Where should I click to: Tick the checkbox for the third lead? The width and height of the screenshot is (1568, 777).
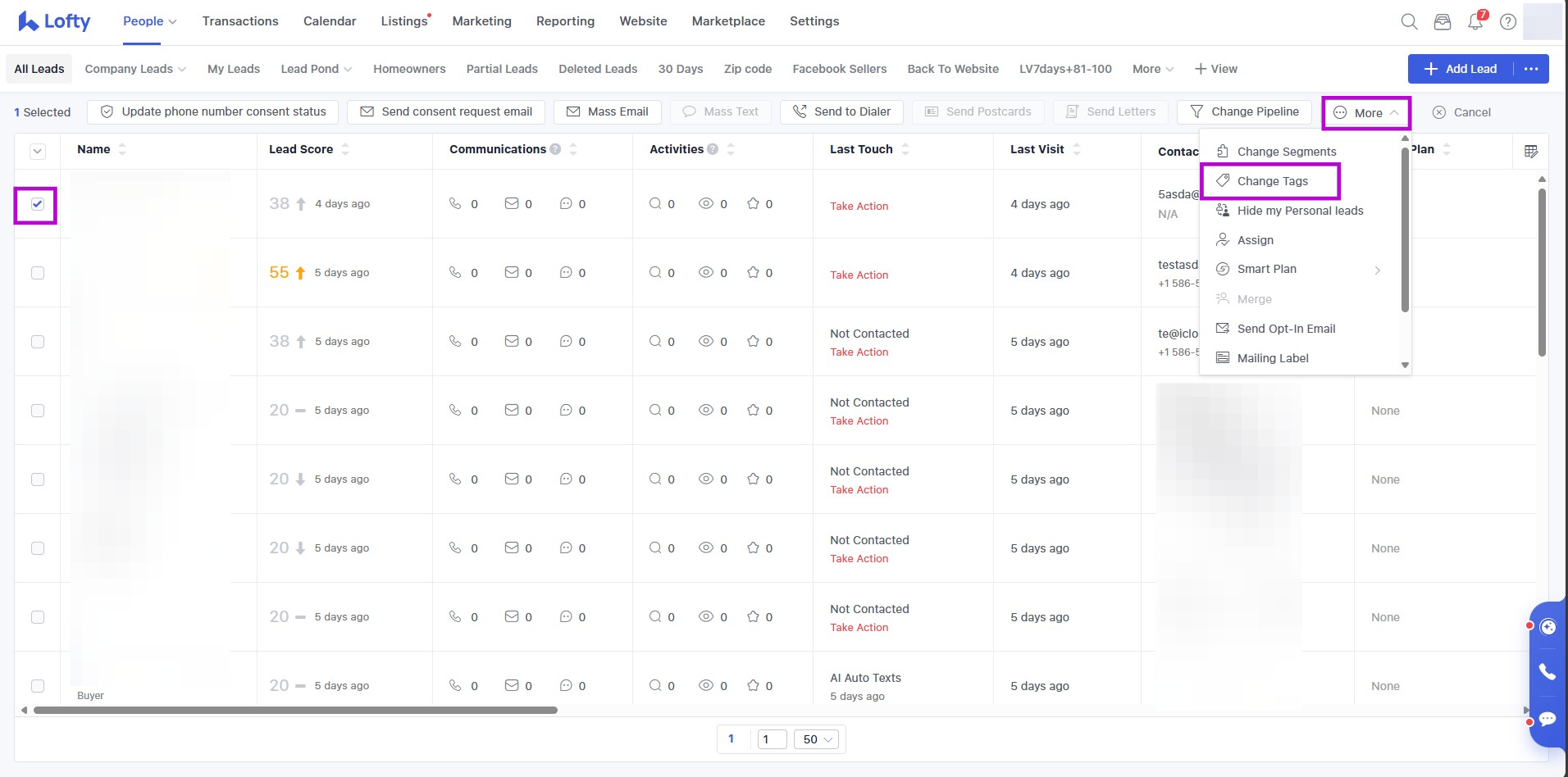point(38,342)
